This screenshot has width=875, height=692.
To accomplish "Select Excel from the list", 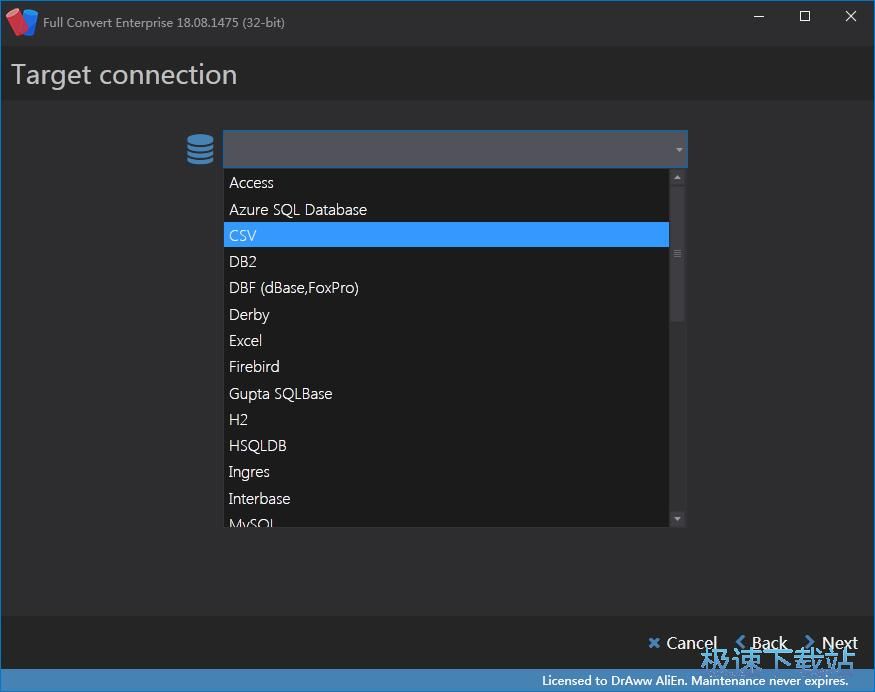I will 446,340.
